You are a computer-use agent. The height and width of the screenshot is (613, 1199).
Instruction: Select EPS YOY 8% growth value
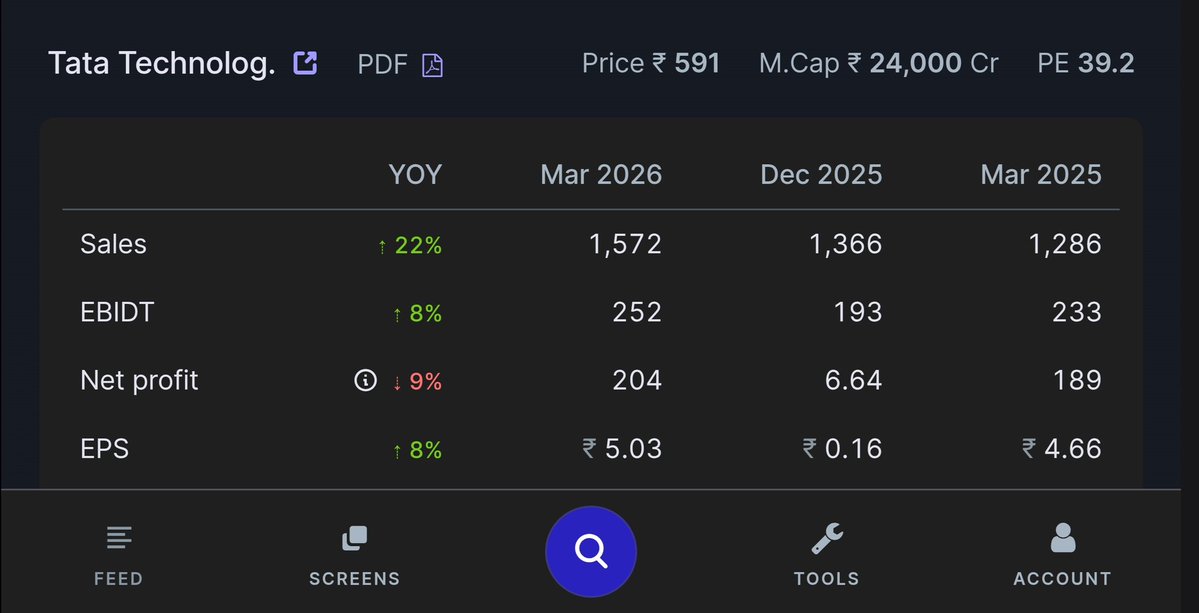tap(417, 450)
